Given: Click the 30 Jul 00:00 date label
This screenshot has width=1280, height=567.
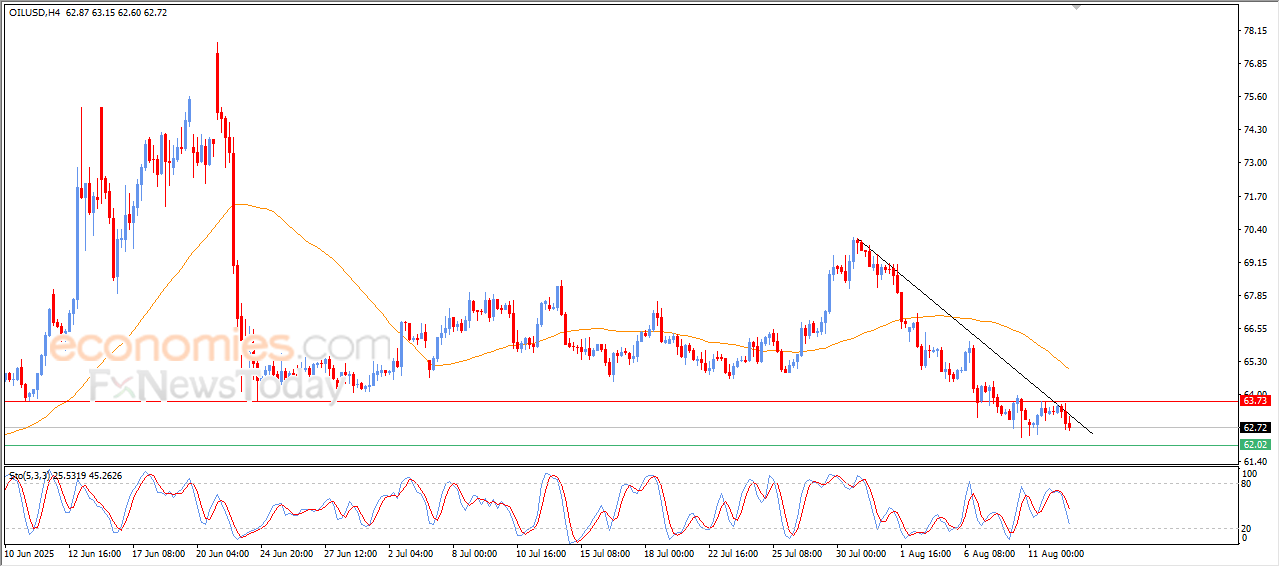Looking at the screenshot, I should pos(862,552).
